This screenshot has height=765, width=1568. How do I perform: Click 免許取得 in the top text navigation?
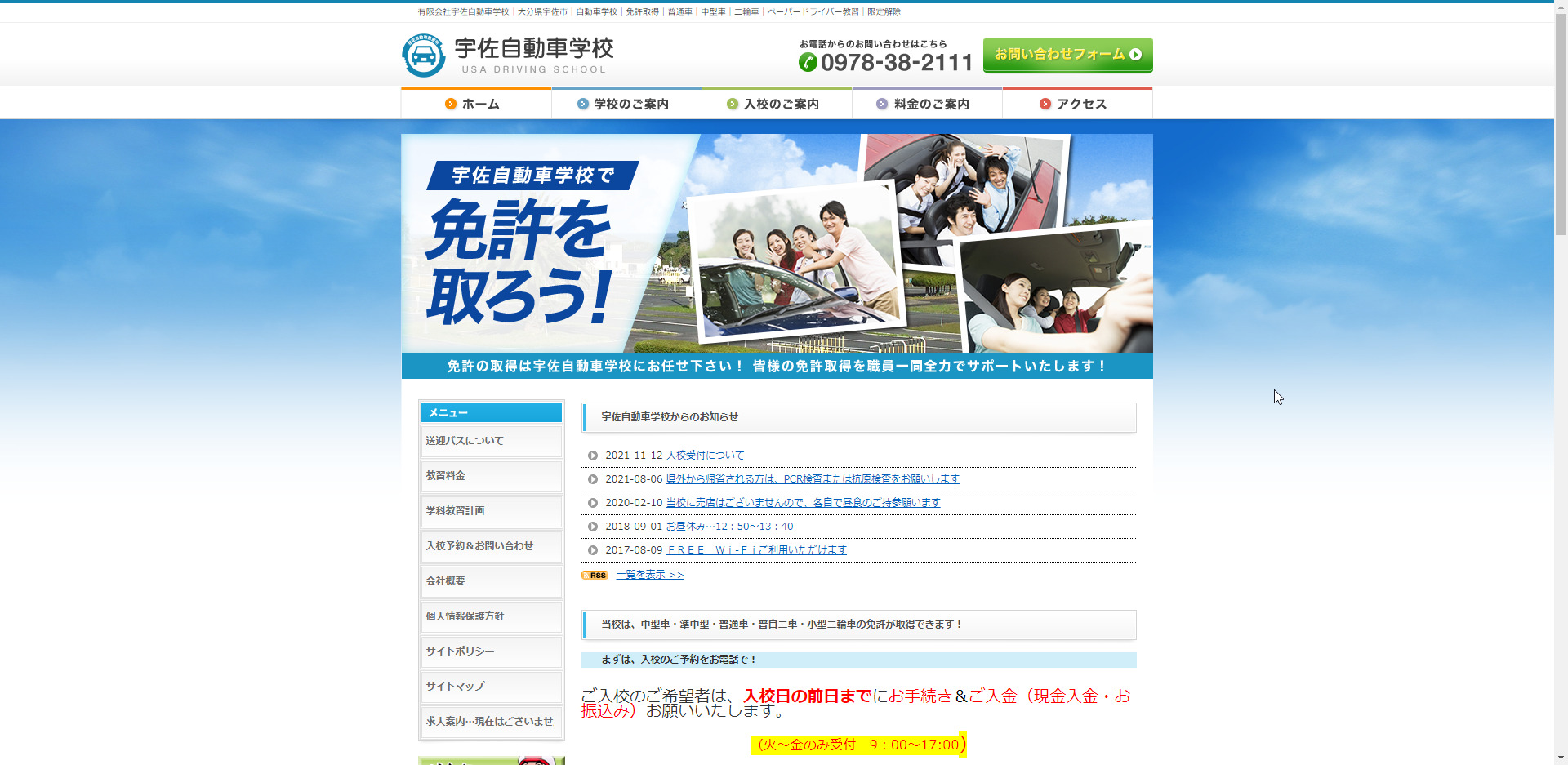point(642,11)
